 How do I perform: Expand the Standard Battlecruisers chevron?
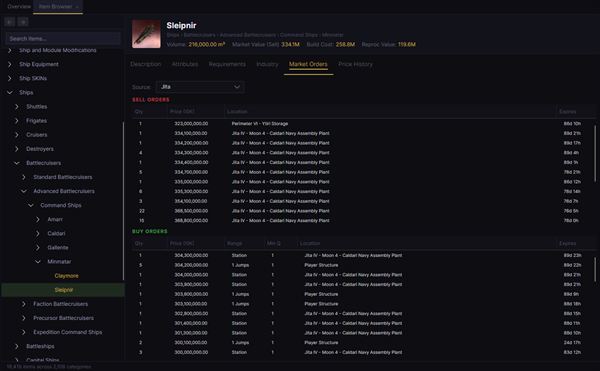(24, 177)
